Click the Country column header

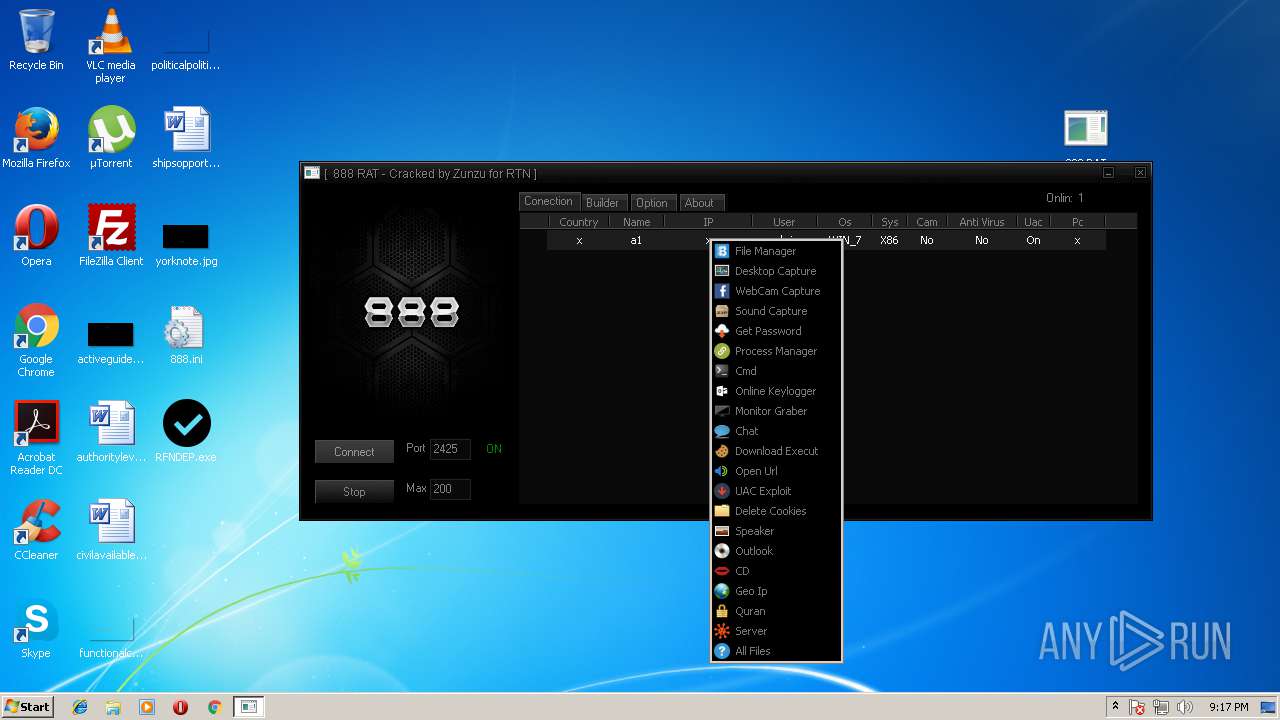[x=578, y=222]
